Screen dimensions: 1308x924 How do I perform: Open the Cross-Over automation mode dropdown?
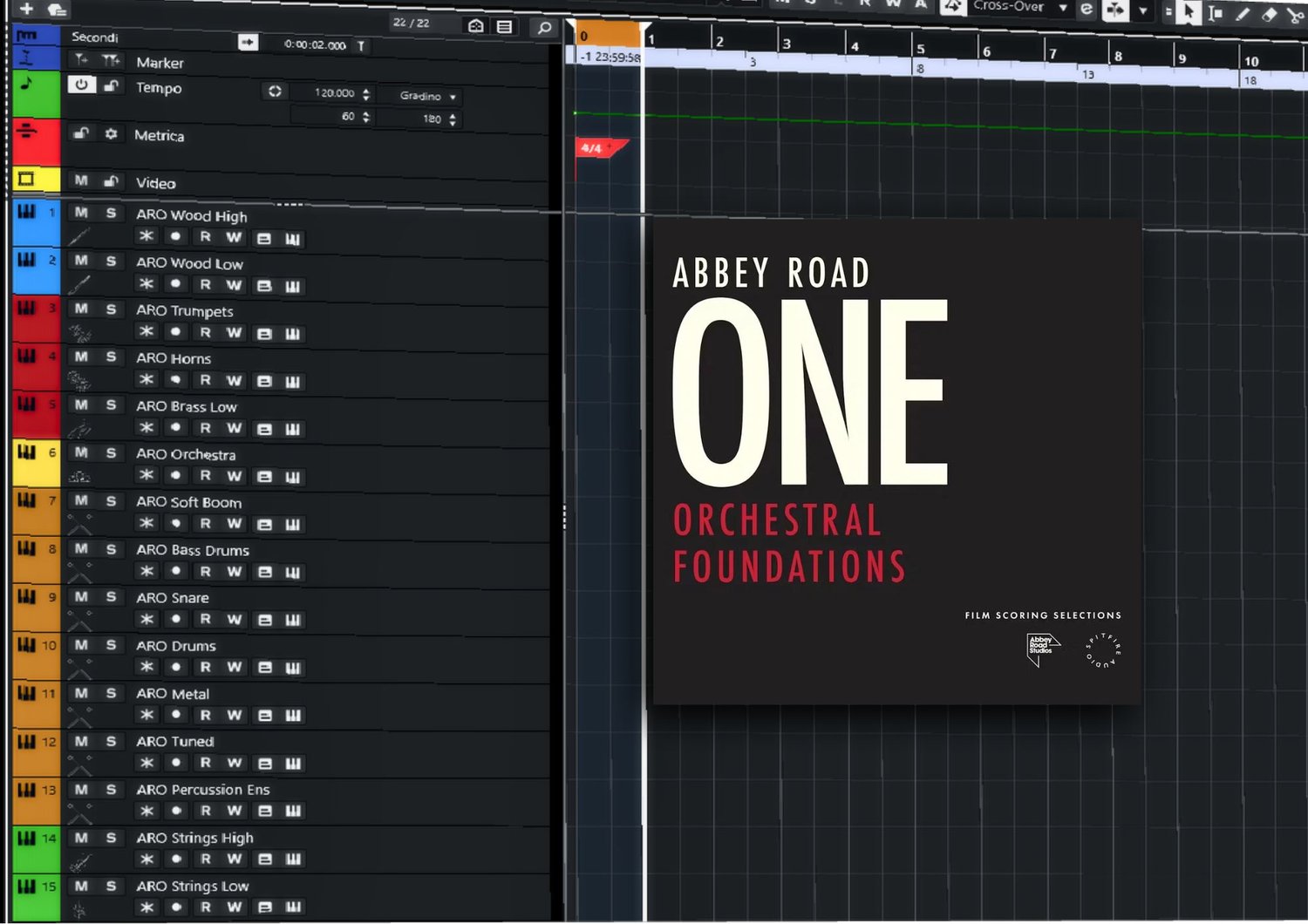click(1063, 7)
